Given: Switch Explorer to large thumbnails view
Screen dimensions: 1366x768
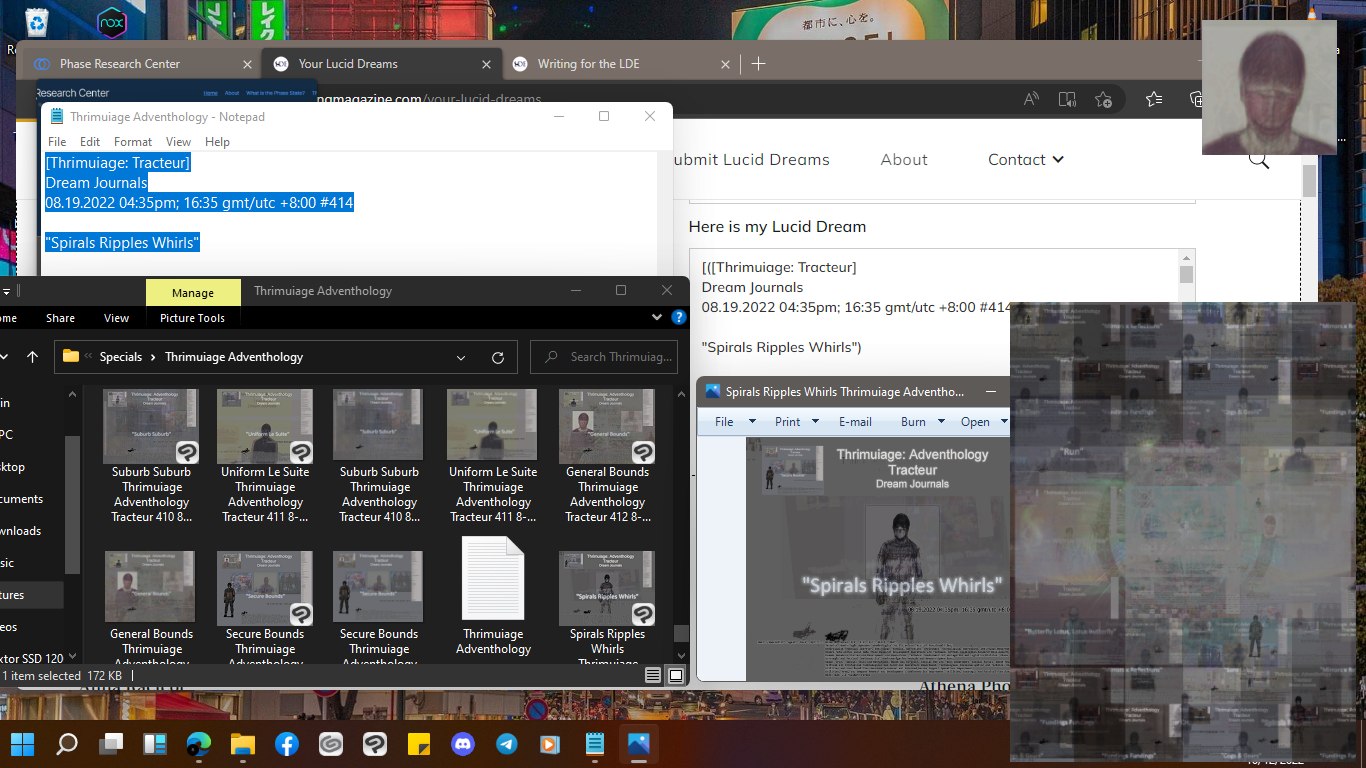Looking at the screenshot, I should click(676, 676).
